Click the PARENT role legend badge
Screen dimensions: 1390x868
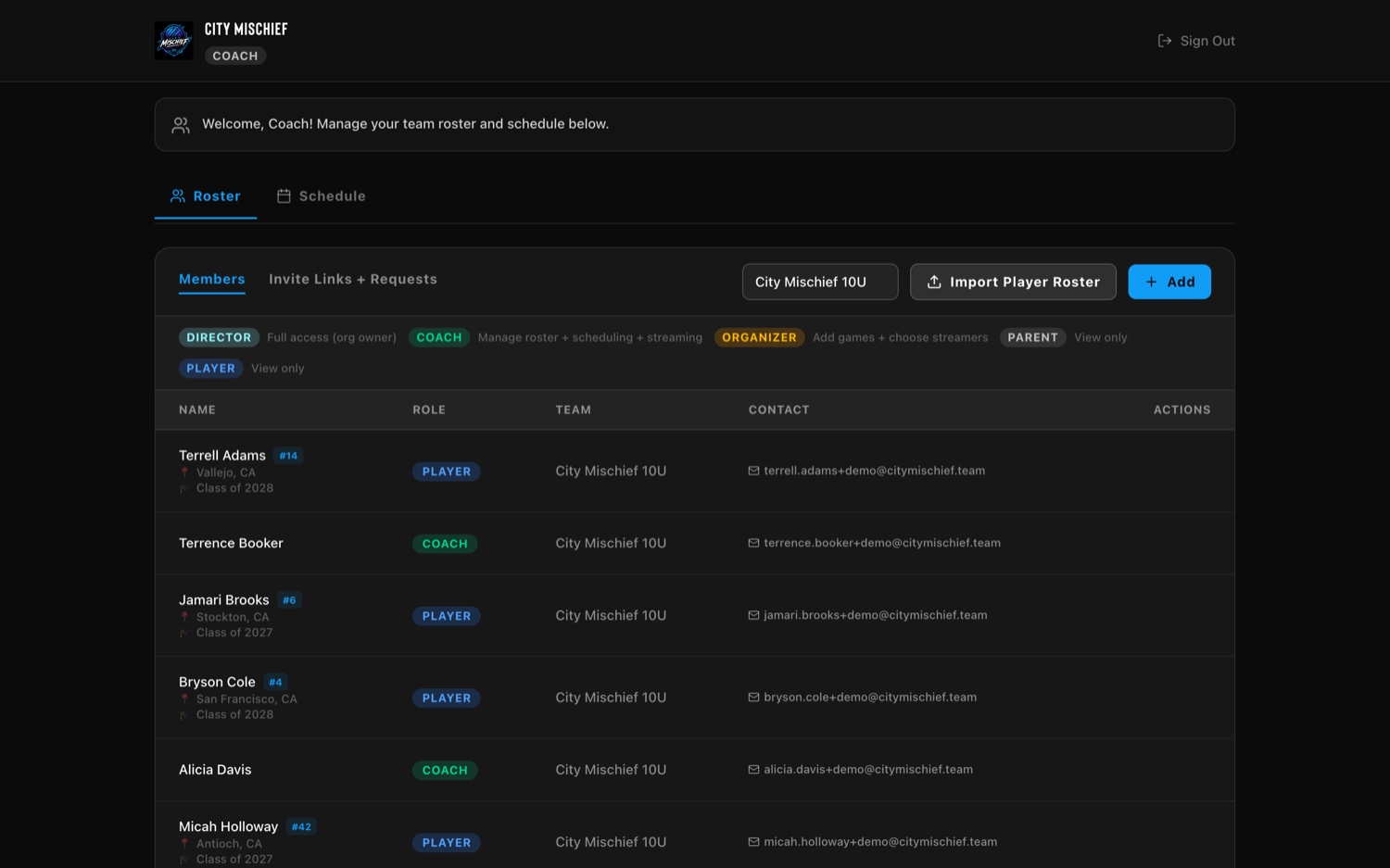[x=1032, y=337]
